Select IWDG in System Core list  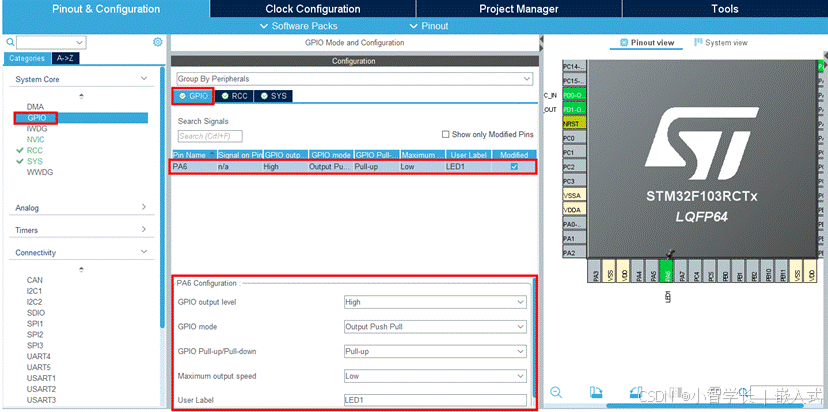(36, 128)
